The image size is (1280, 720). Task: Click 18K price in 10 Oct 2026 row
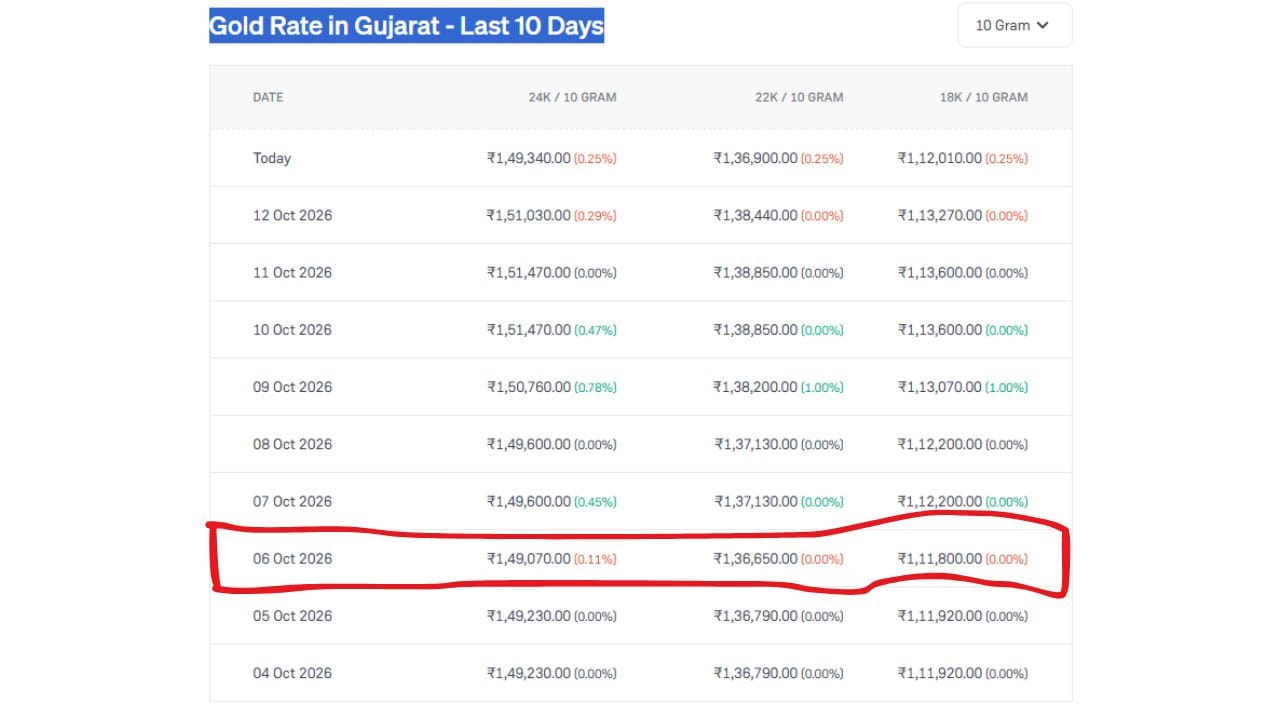coord(940,329)
